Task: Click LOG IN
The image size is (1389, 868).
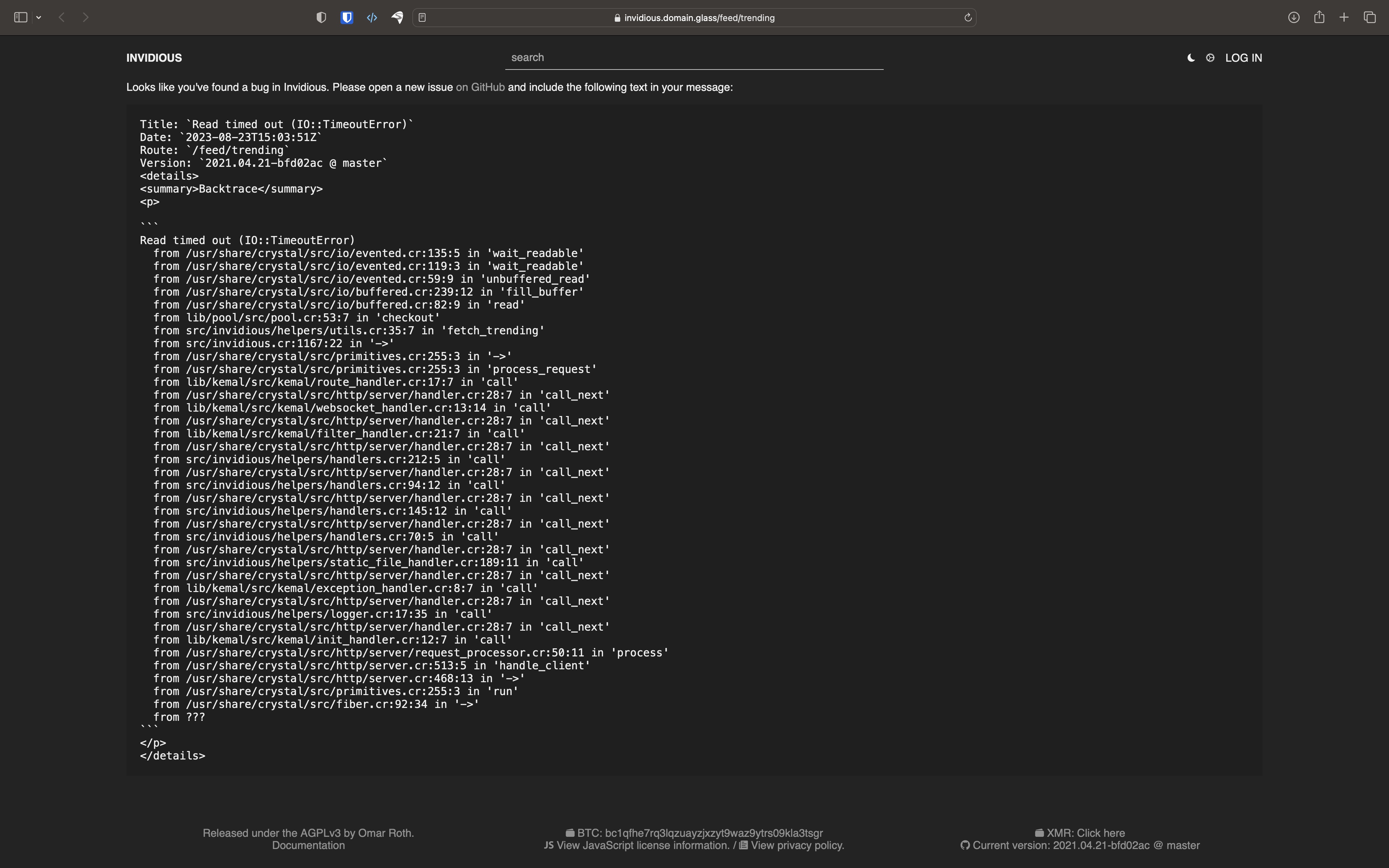Action: [x=1243, y=58]
